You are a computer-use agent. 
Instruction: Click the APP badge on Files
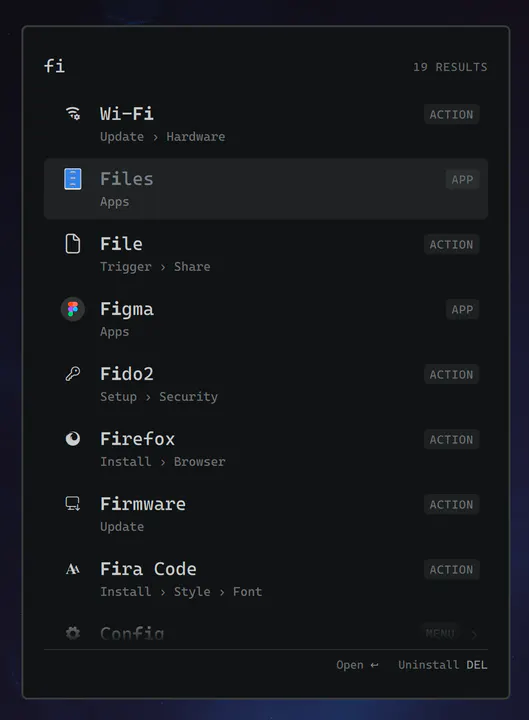coord(462,180)
